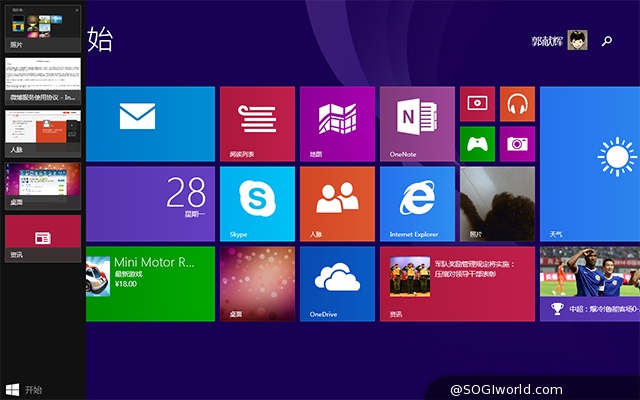This screenshot has height=400, width=640.
Task: Open the Photos (照片) live tile
Action: [497, 204]
